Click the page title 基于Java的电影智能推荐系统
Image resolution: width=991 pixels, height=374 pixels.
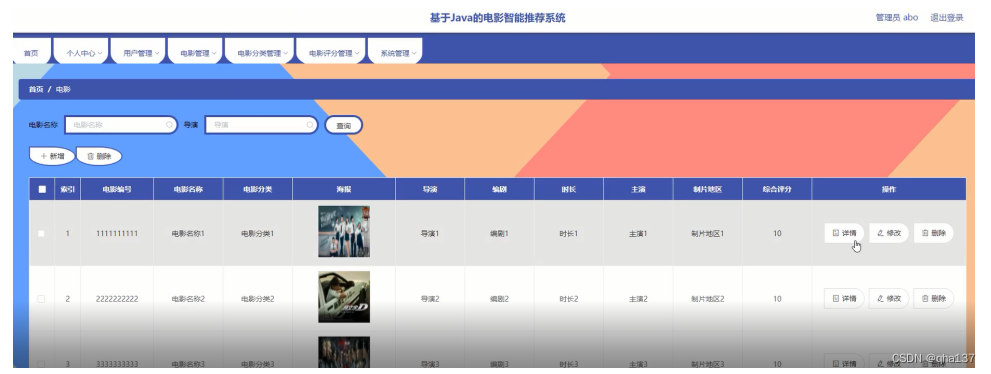click(497, 18)
